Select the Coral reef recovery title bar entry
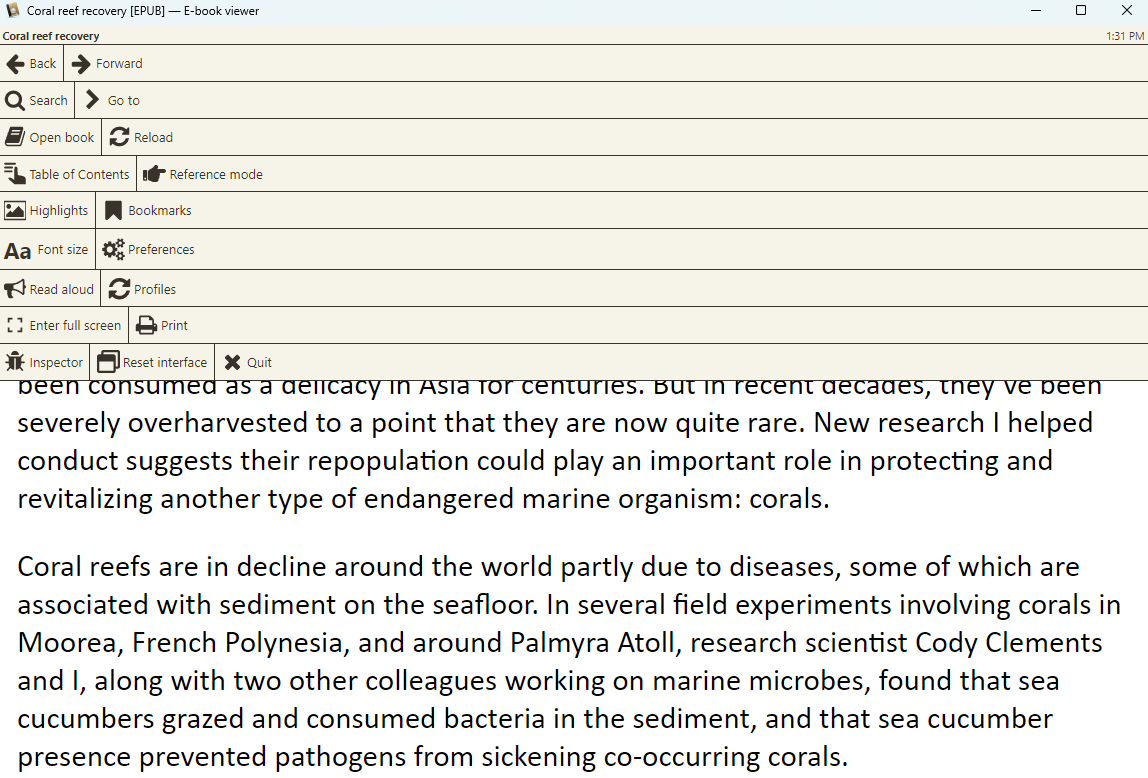Image resolution: width=1148 pixels, height=778 pixels. pyautogui.click(x=52, y=35)
